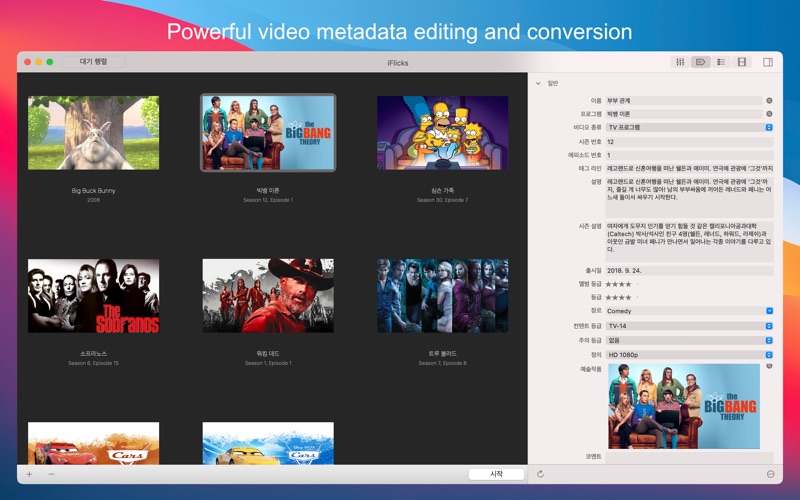
Task: Click the iFlicks window title text
Action: (397, 63)
